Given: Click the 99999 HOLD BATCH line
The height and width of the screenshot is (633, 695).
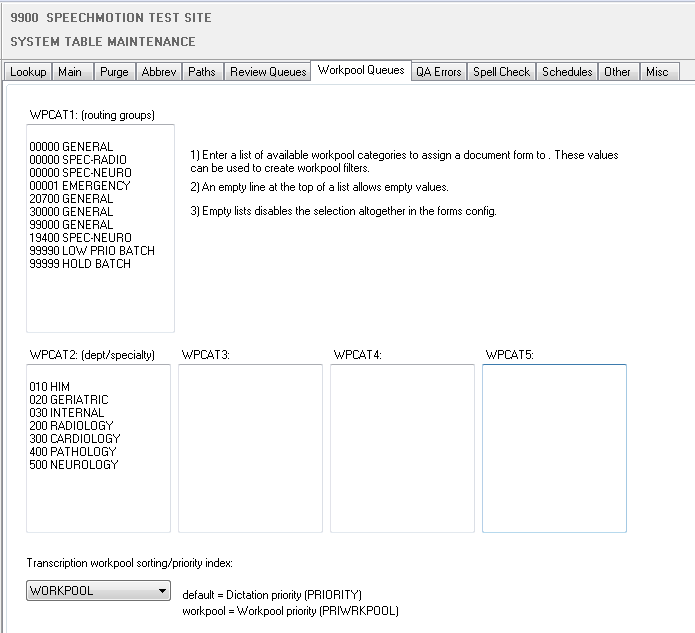Looking at the screenshot, I should [x=81, y=264].
